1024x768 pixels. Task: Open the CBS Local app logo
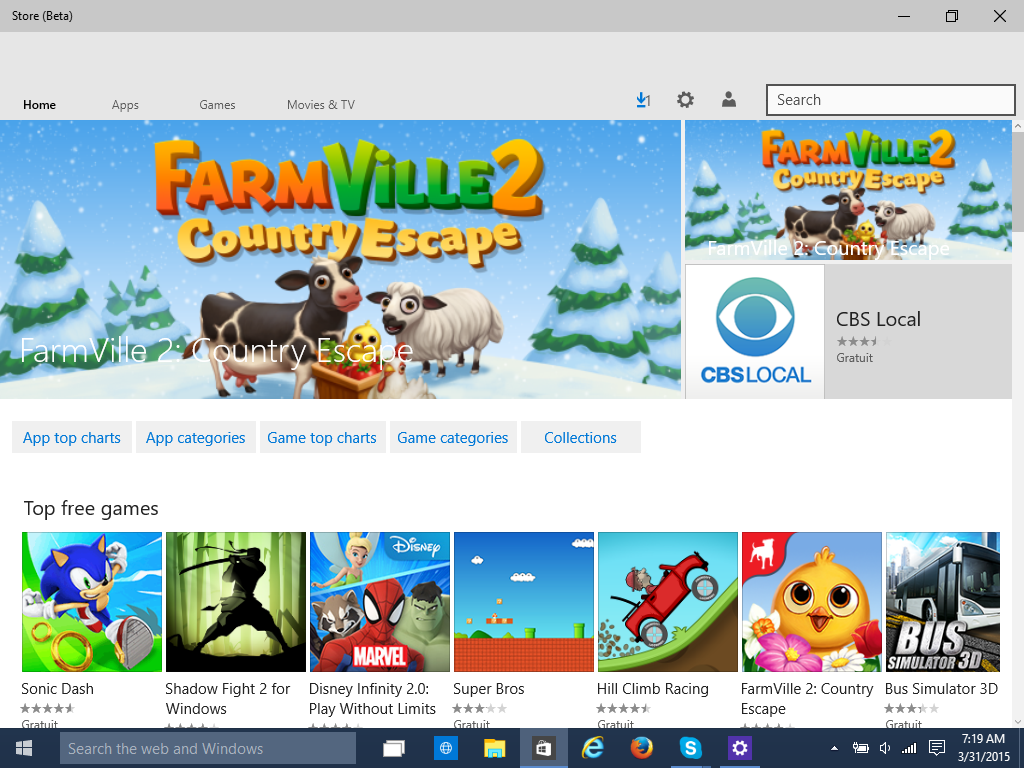pos(755,332)
